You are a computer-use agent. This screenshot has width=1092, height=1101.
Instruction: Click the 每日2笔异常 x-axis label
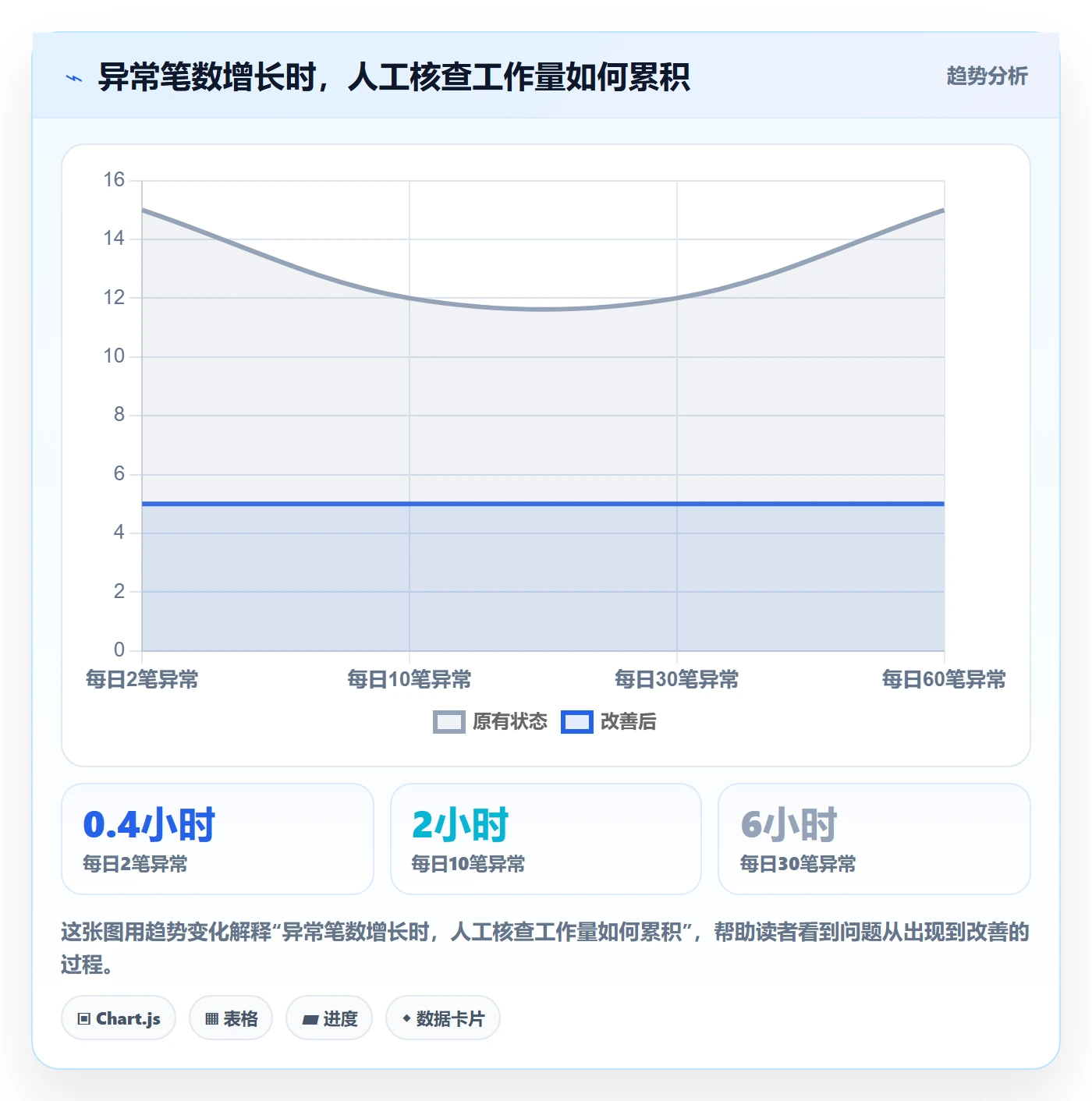[142, 679]
